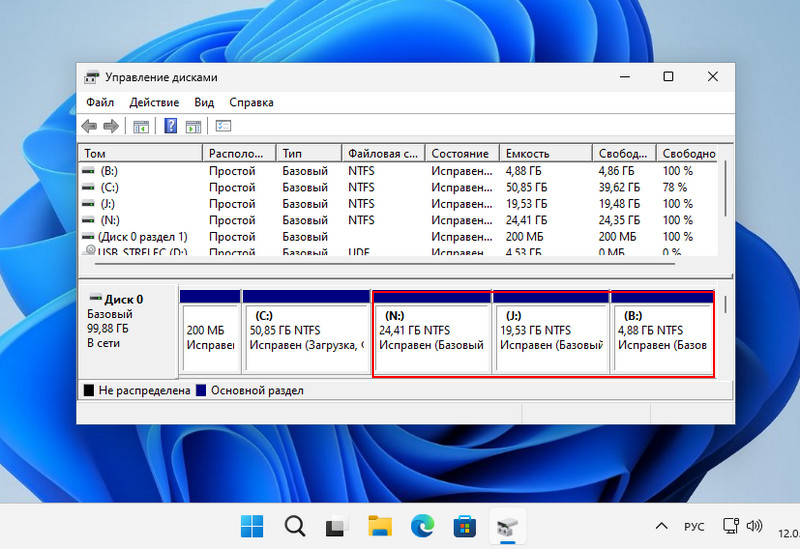The width and height of the screenshot is (800, 549).
Task: Click the (J:) volume name text
Action: click(108, 204)
